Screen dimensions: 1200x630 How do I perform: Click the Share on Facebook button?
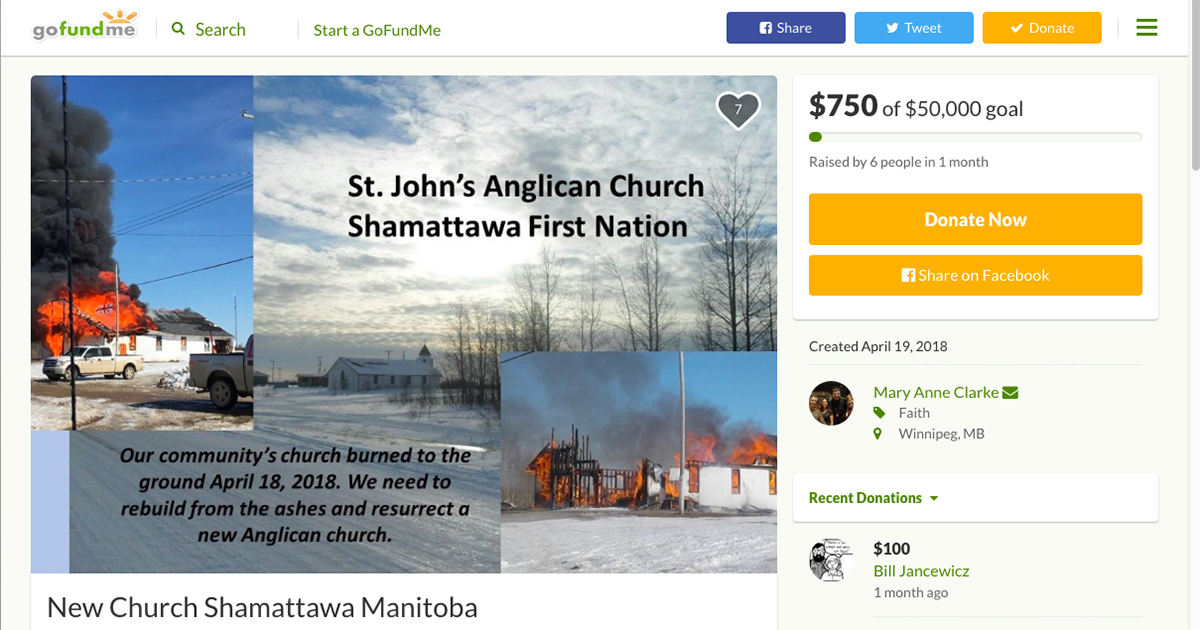975,275
